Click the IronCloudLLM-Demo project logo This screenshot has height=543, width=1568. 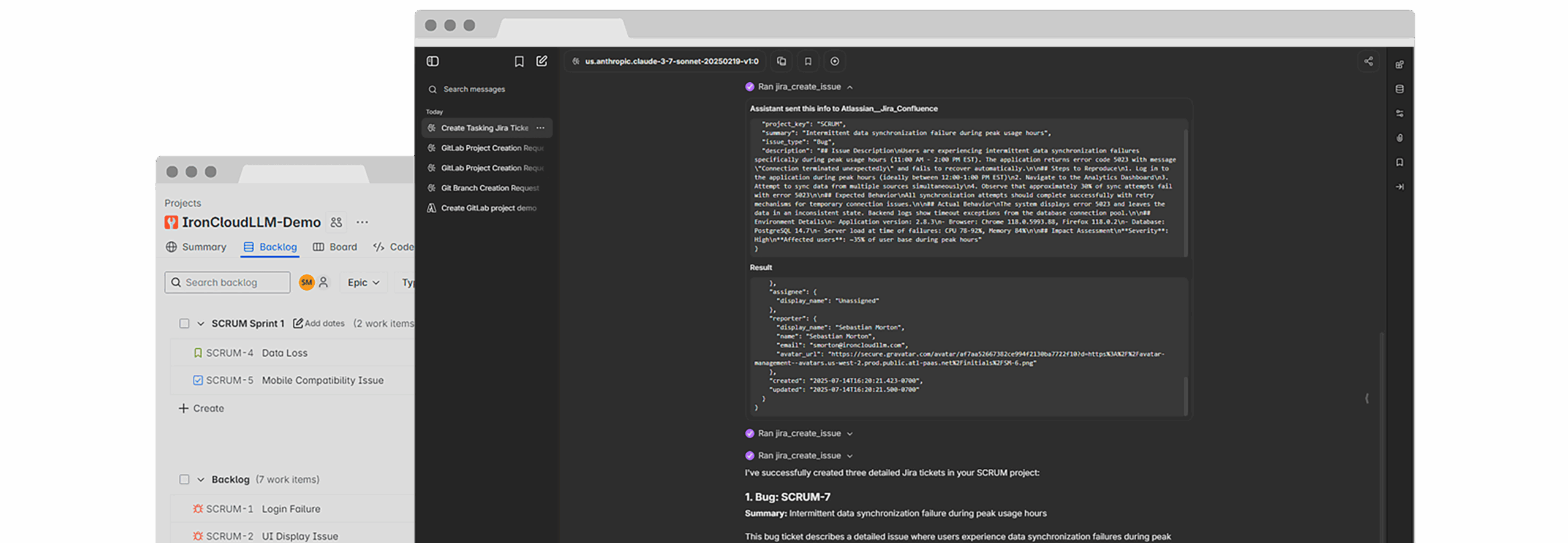pos(171,222)
